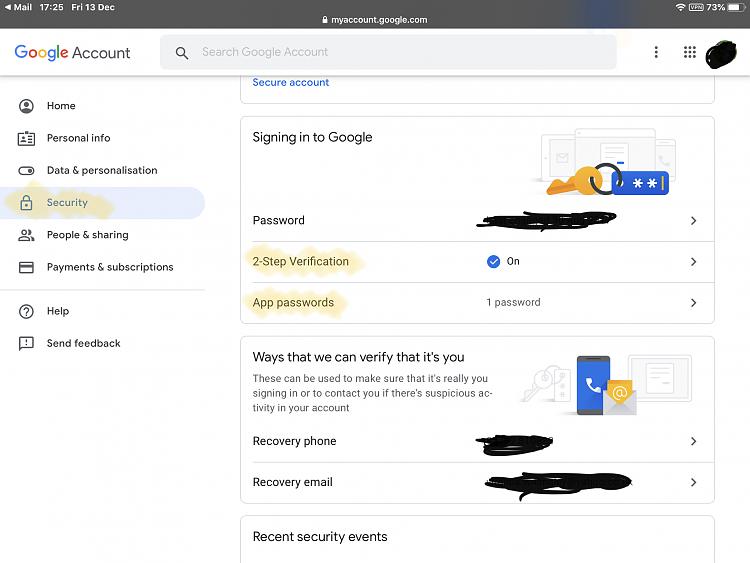
Task: Click the 'Recent security events' heading
Action: point(320,537)
